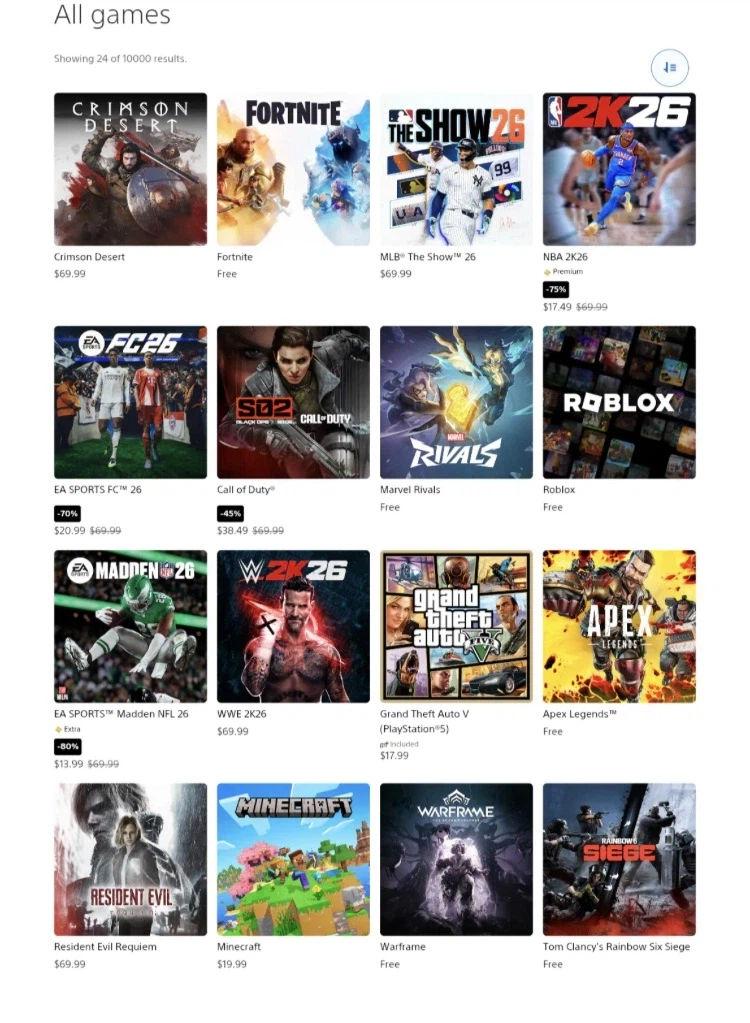Viewport: 750px width, 1023px height.
Task: Click the -75% discount badge on NBA 2K26
Action: click(556, 289)
